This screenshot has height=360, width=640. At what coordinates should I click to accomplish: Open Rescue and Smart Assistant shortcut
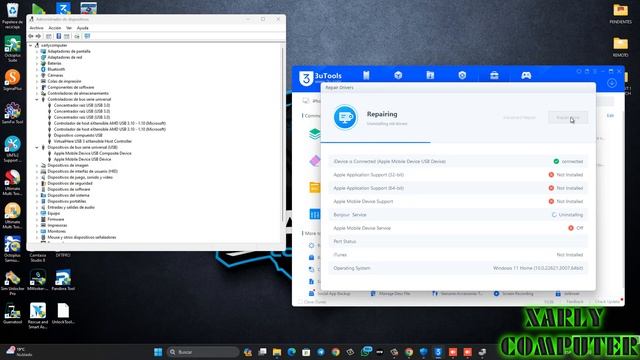click(38, 316)
